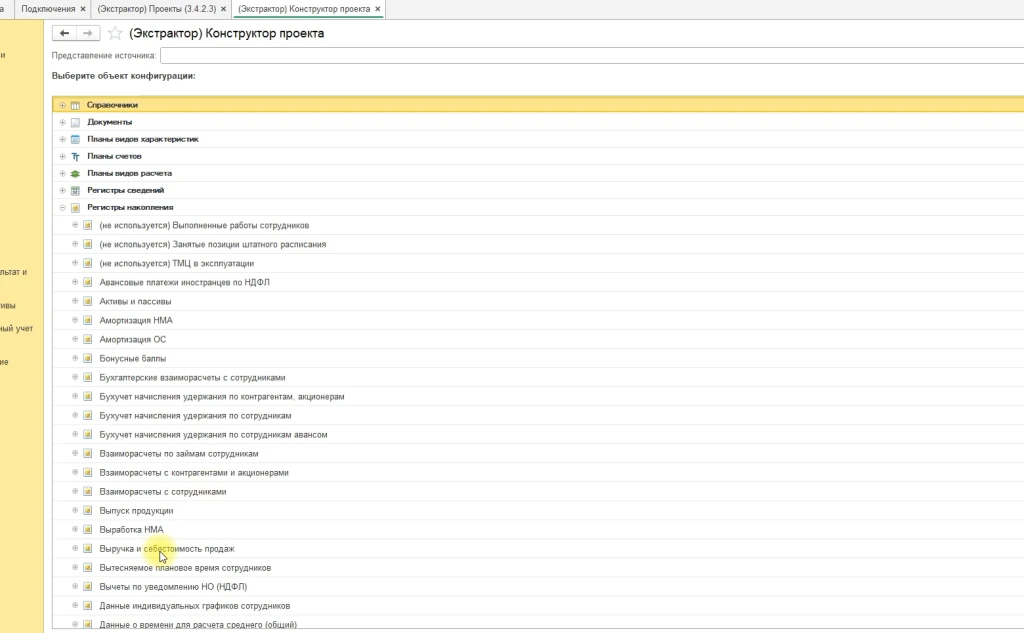The width and height of the screenshot is (1024, 633).
Task: Click the Документы document icon
Action: tap(75, 122)
